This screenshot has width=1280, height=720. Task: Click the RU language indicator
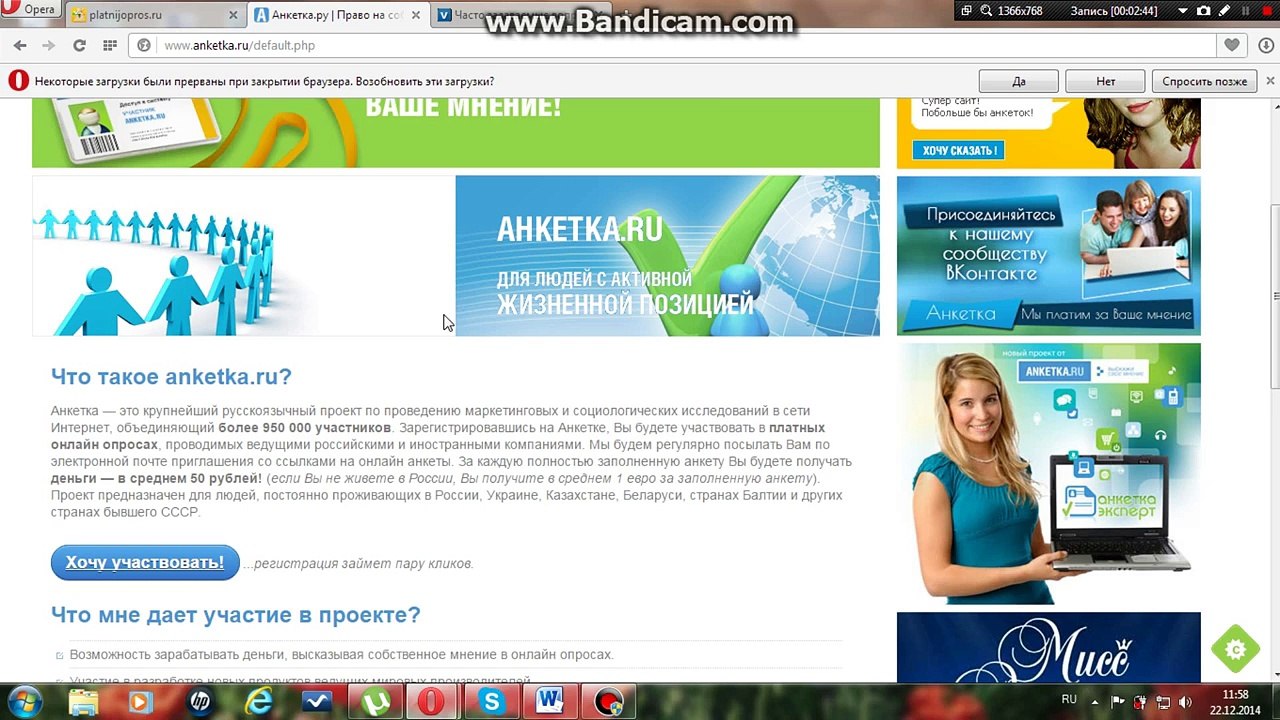(1069, 700)
